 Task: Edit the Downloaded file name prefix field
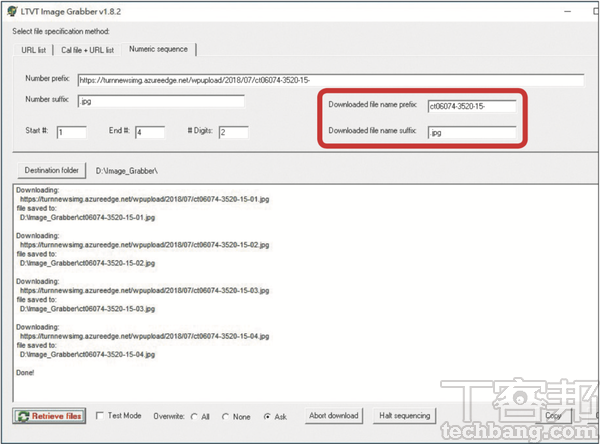point(472,106)
